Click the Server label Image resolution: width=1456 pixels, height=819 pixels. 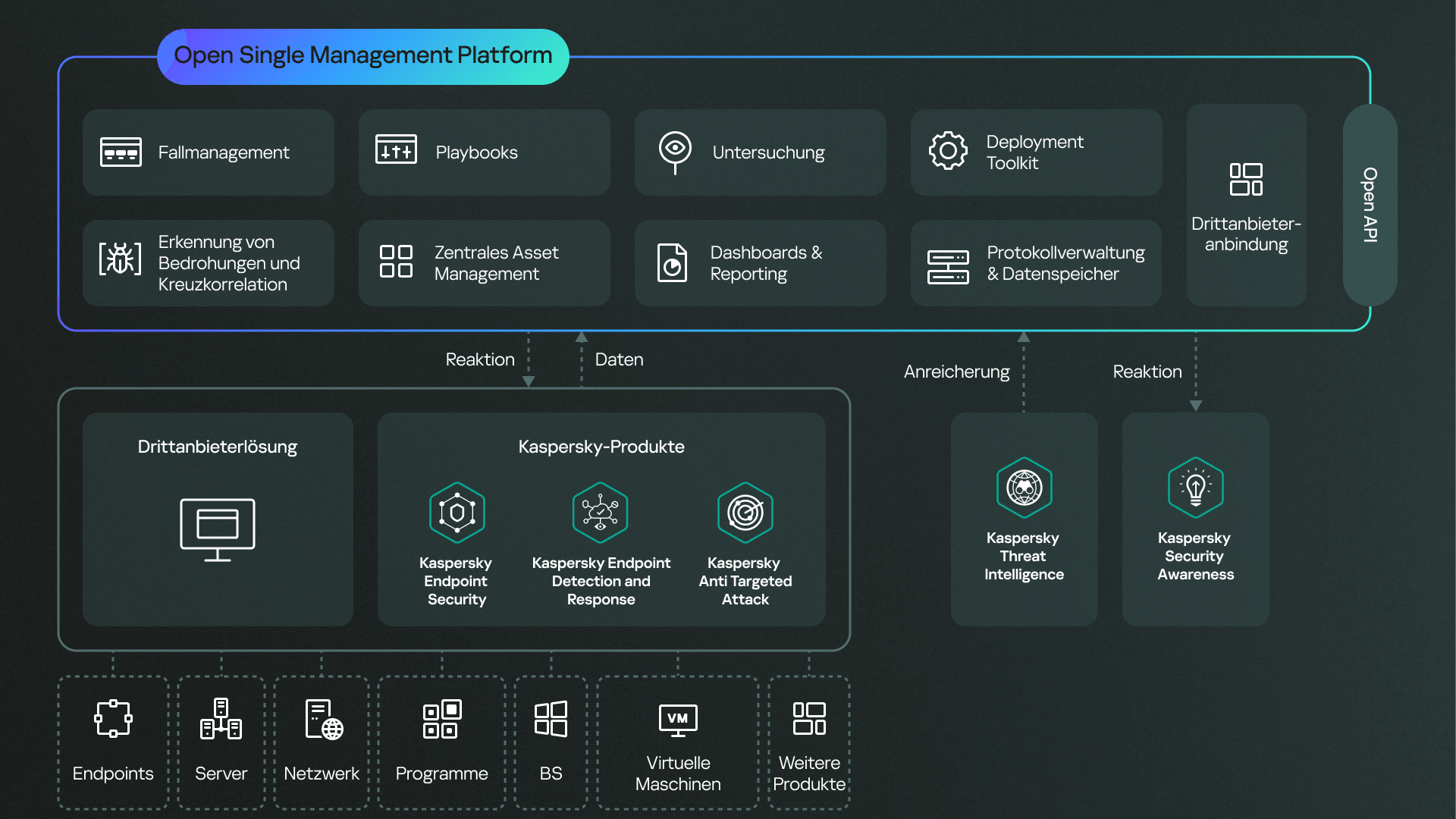pos(221,773)
